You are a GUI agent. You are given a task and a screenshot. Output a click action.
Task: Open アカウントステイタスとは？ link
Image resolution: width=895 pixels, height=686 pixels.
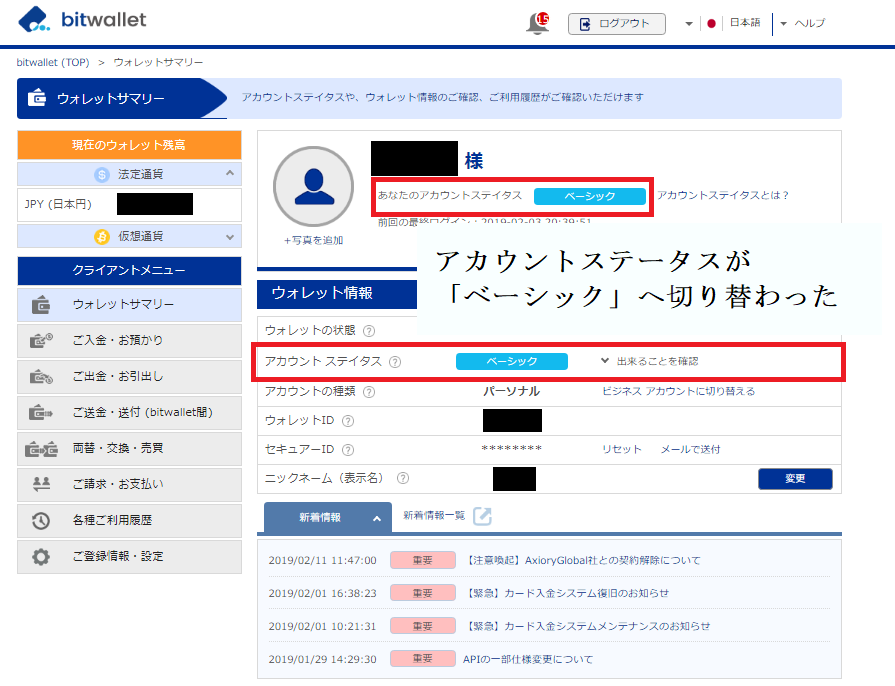(x=723, y=195)
